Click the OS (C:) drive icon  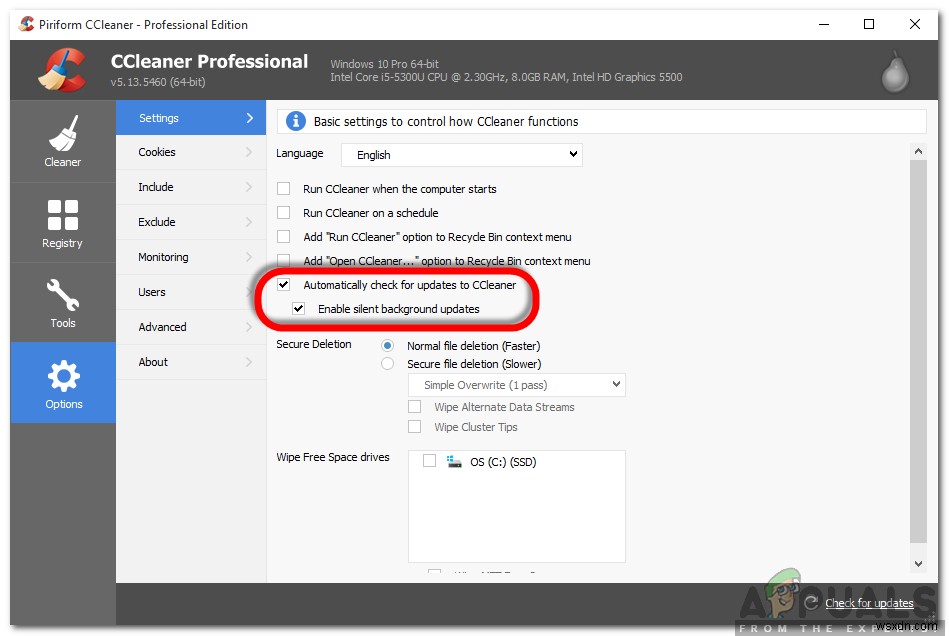(x=455, y=462)
